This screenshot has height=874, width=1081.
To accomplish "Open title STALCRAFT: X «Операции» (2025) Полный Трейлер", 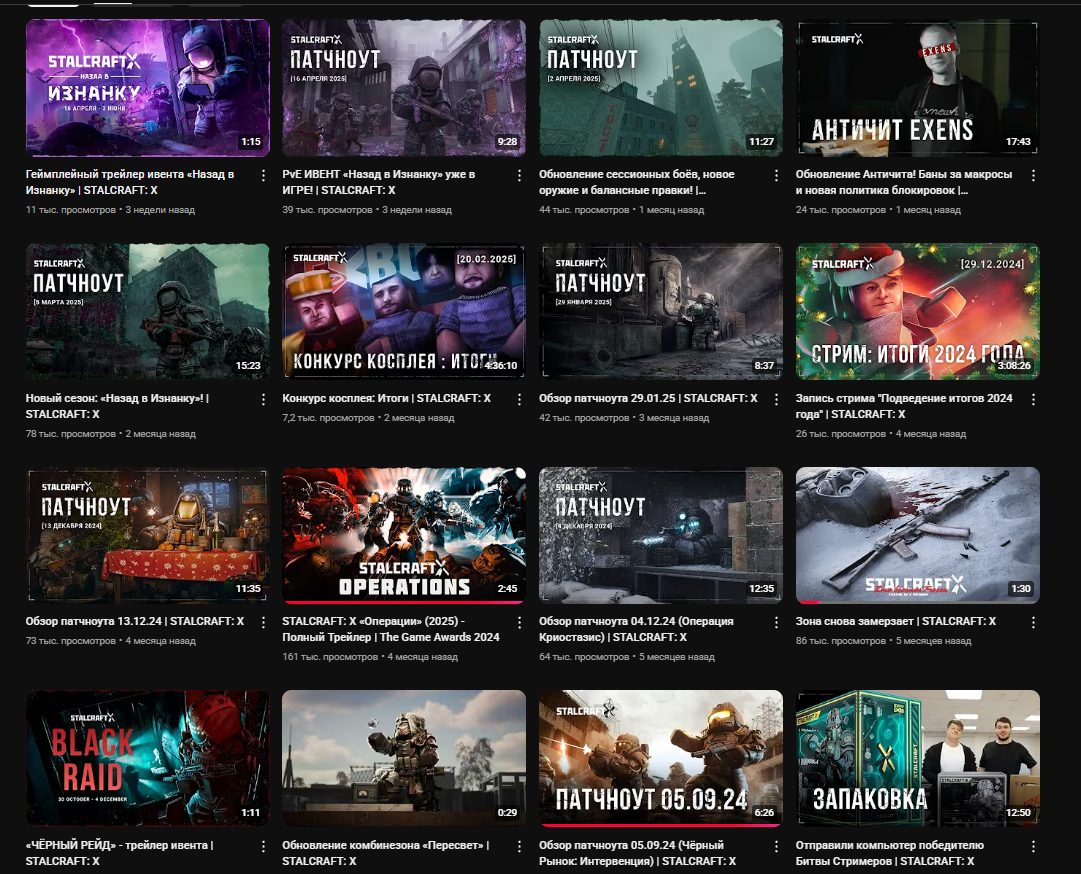I will pyautogui.click(x=391, y=629).
